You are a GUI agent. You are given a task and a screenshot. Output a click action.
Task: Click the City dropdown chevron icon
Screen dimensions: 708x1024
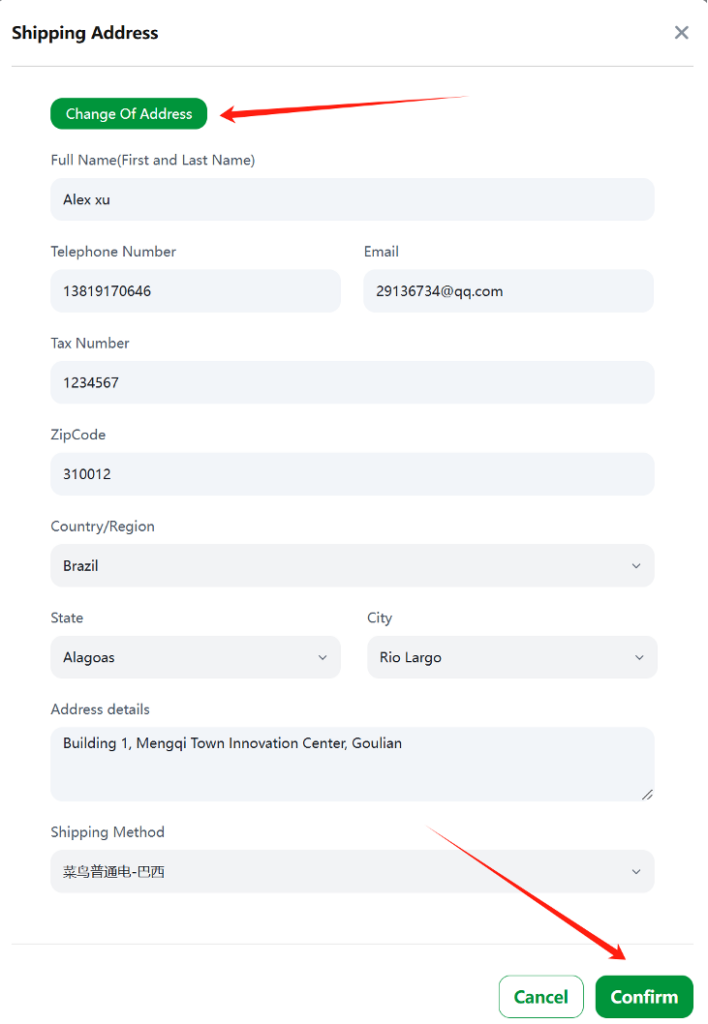click(639, 657)
